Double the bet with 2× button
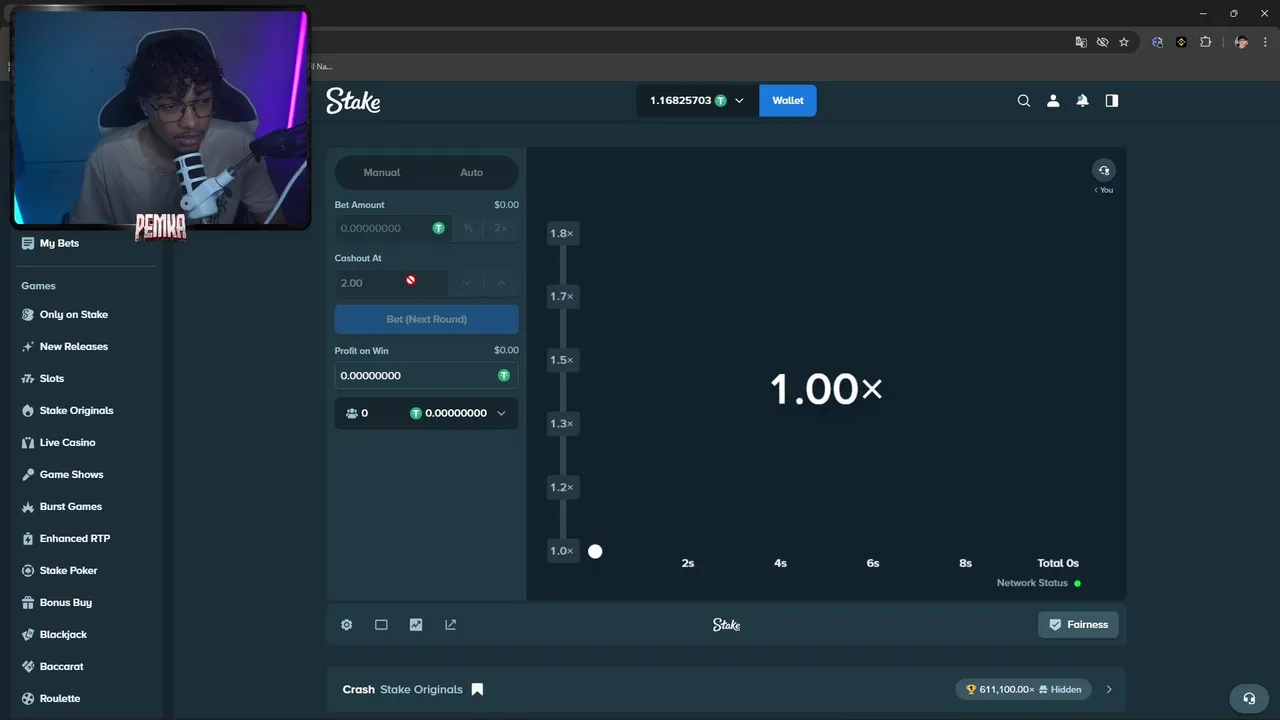Image resolution: width=1280 pixels, height=720 pixels. (501, 228)
